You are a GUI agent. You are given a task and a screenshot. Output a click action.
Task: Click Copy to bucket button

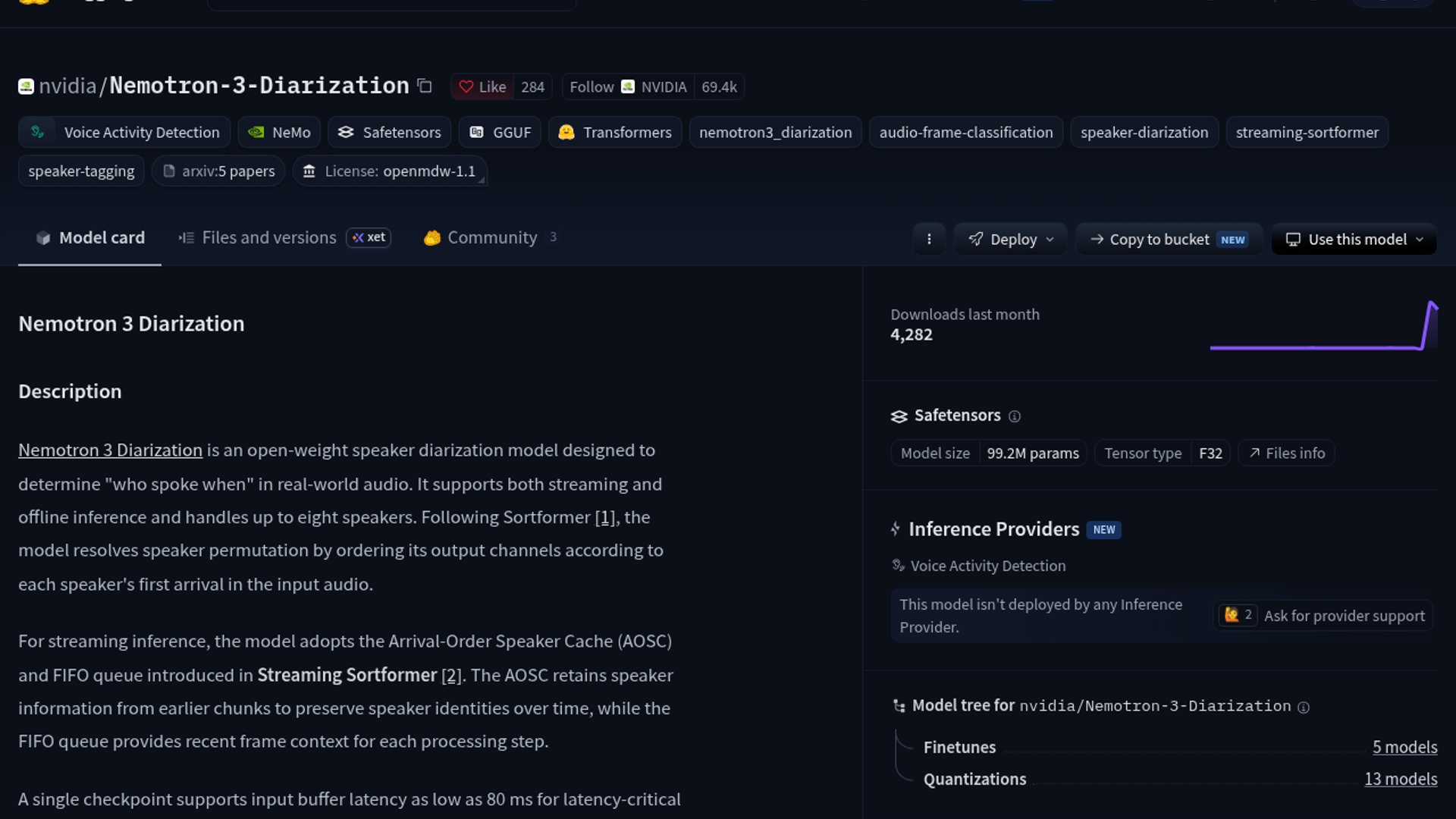click(x=1169, y=240)
